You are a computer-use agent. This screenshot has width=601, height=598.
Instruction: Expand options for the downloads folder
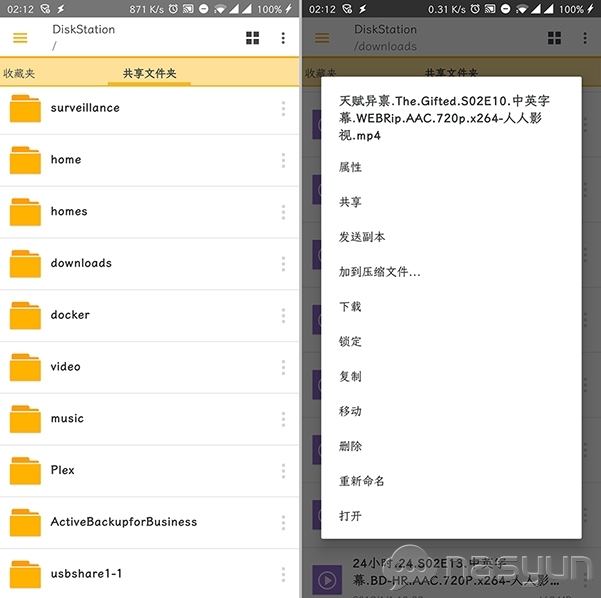pyautogui.click(x=283, y=264)
